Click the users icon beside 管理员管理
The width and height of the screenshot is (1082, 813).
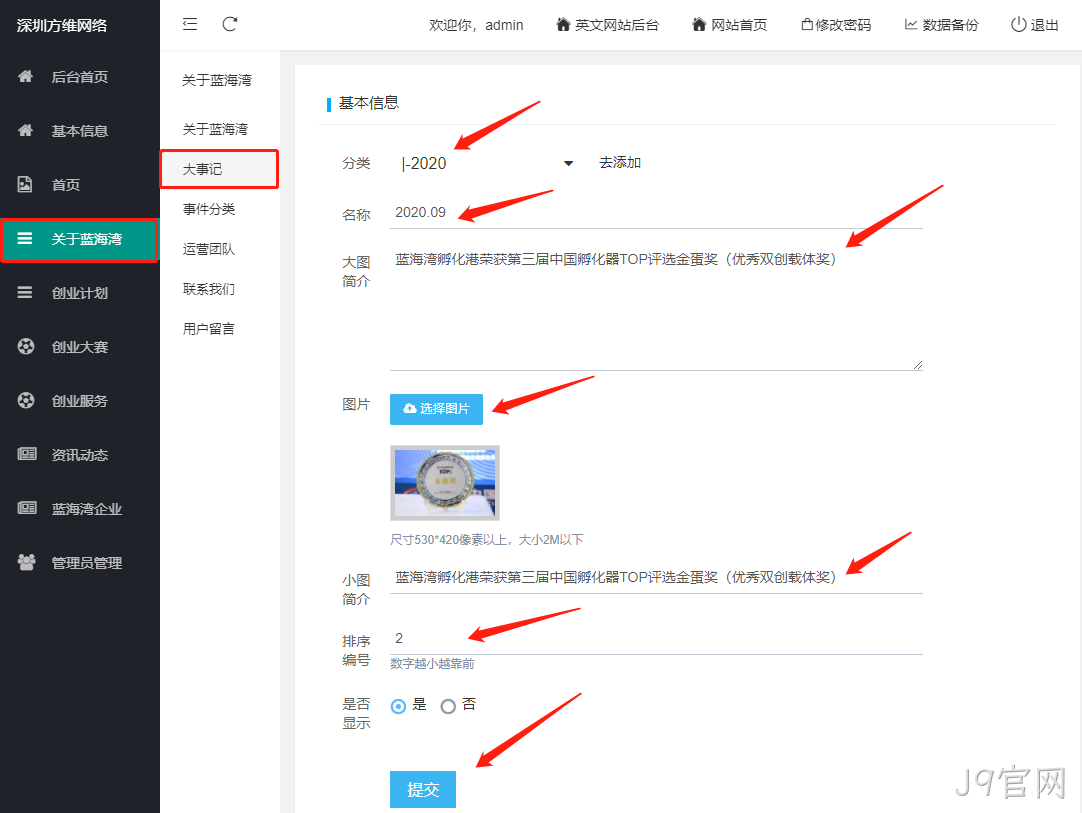(x=26, y=562)
